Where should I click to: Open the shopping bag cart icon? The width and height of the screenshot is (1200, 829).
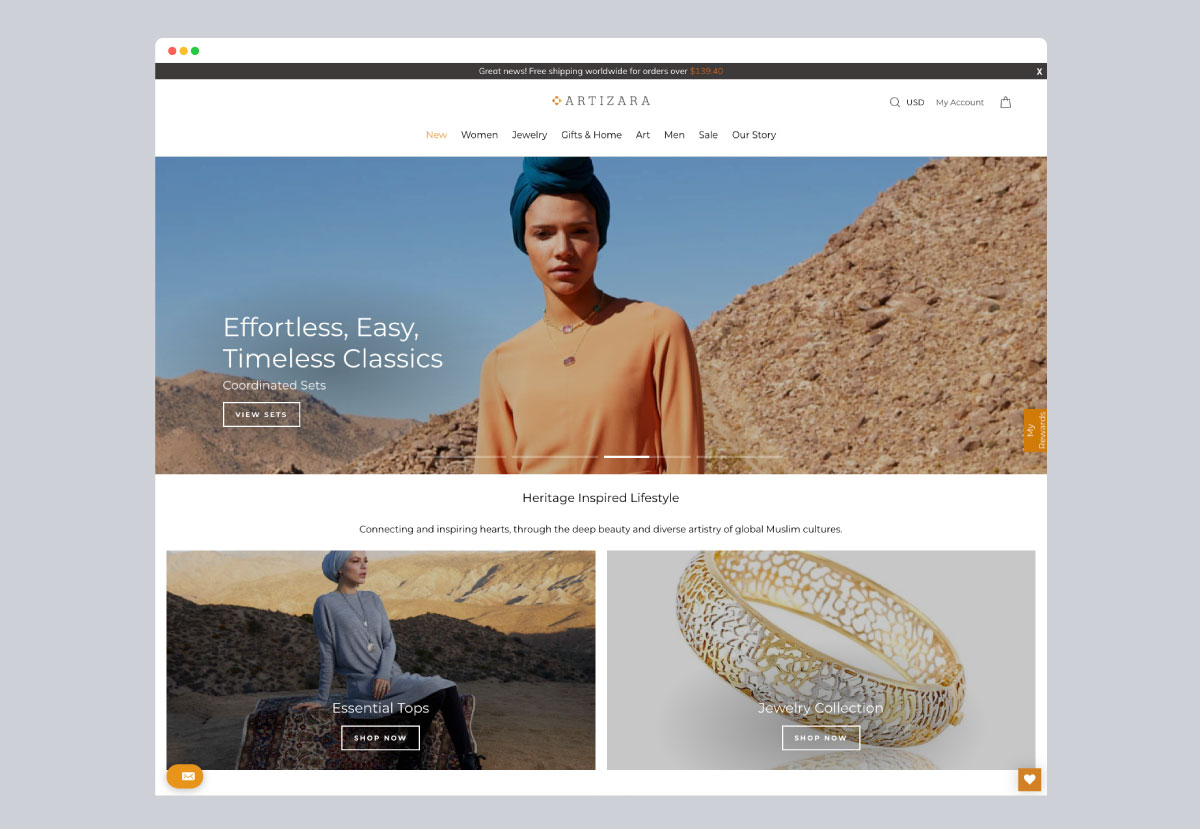(x=1005, y=102)
